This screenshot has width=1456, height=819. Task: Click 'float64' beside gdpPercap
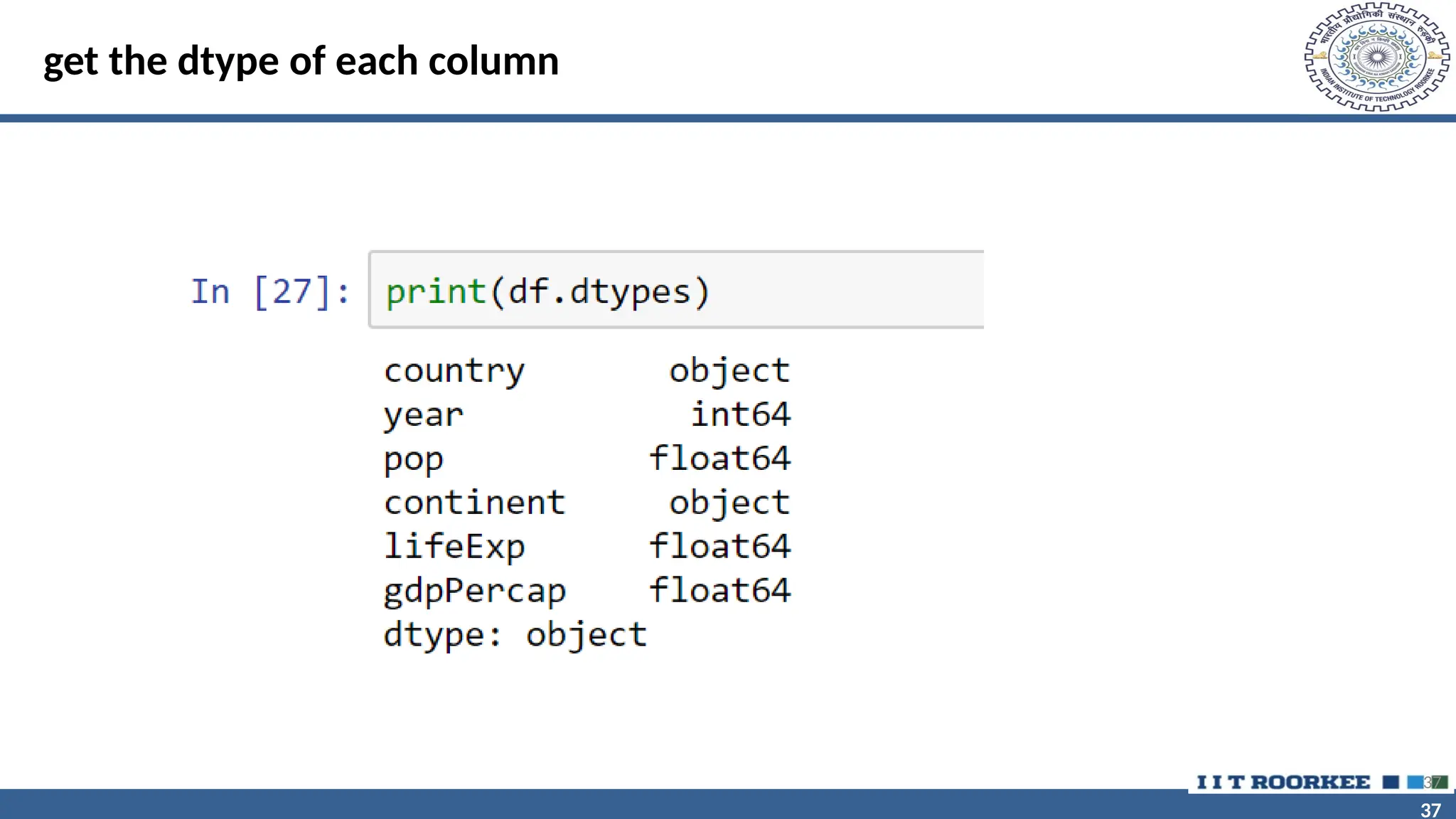pyautogui.click(x=719, y=590)
